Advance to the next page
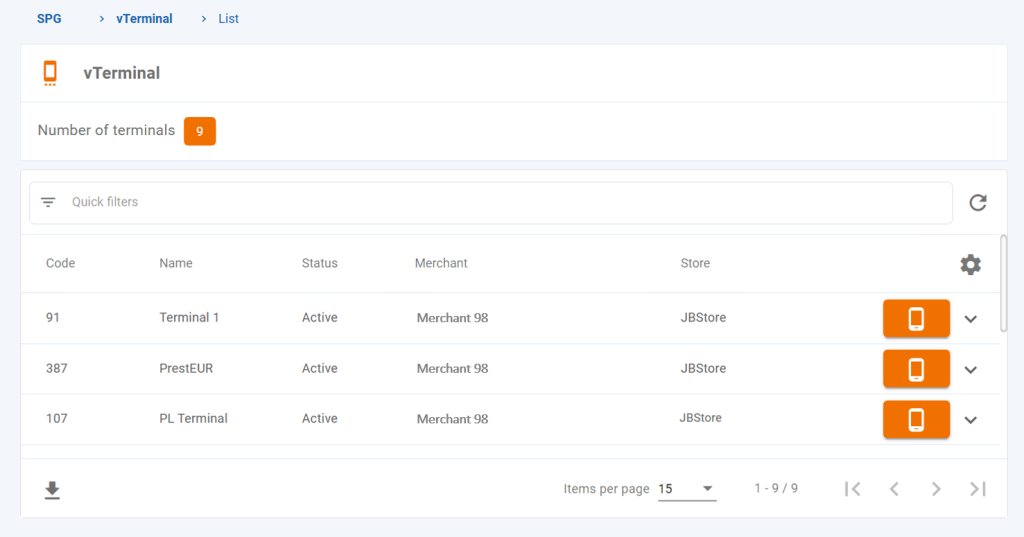 point(936,489)
